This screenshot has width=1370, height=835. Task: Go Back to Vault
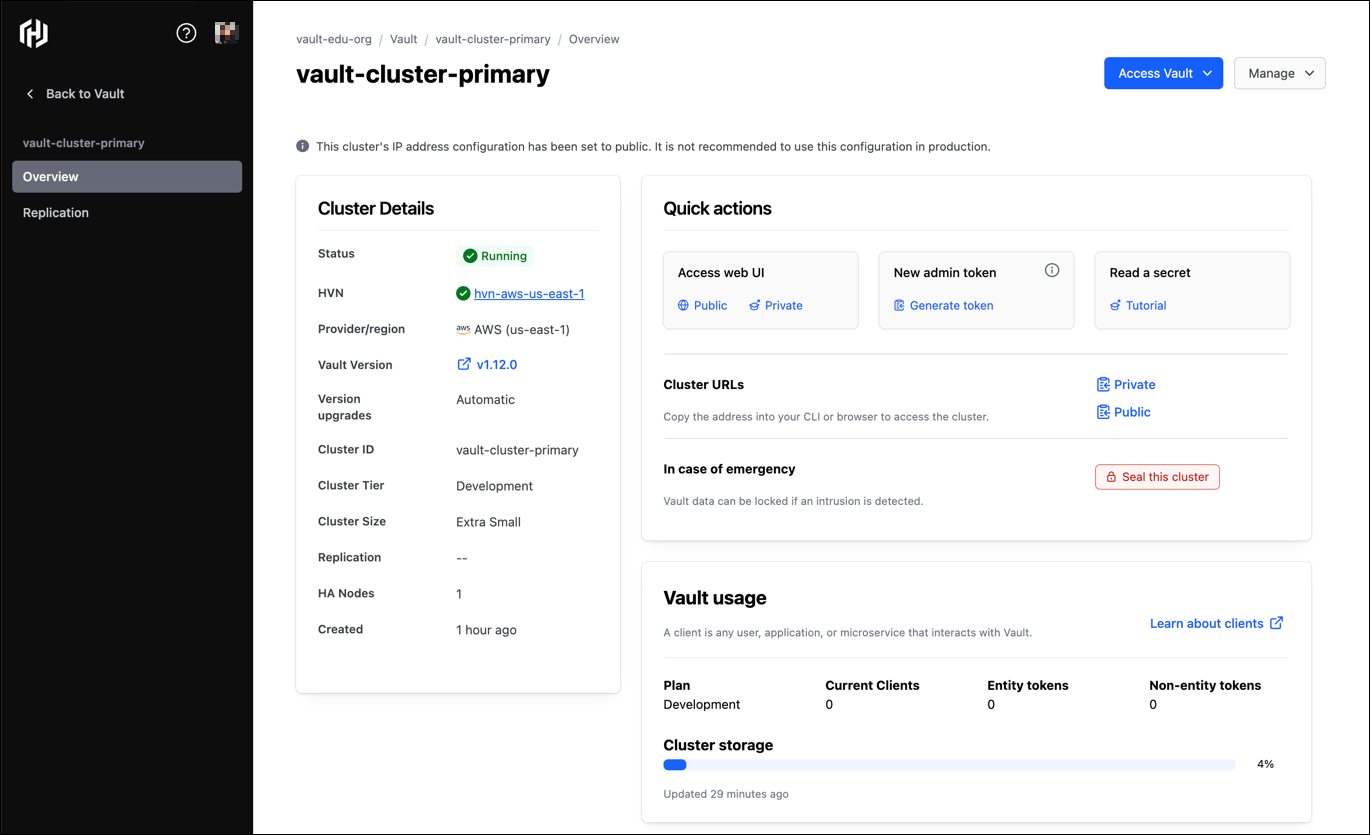[75, 94]
